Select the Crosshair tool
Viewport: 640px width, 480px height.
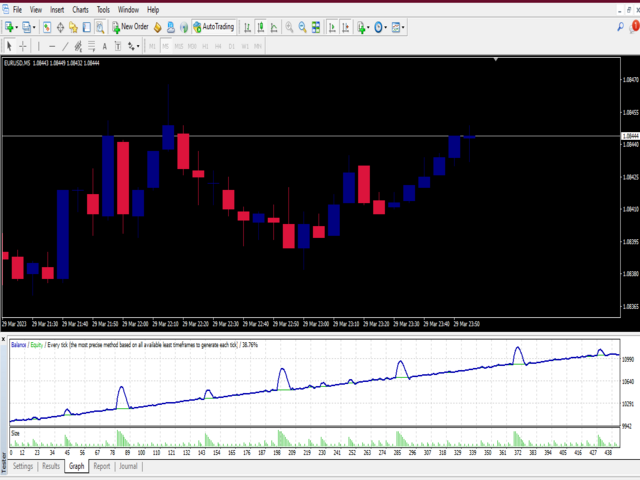tap(23, 46)
